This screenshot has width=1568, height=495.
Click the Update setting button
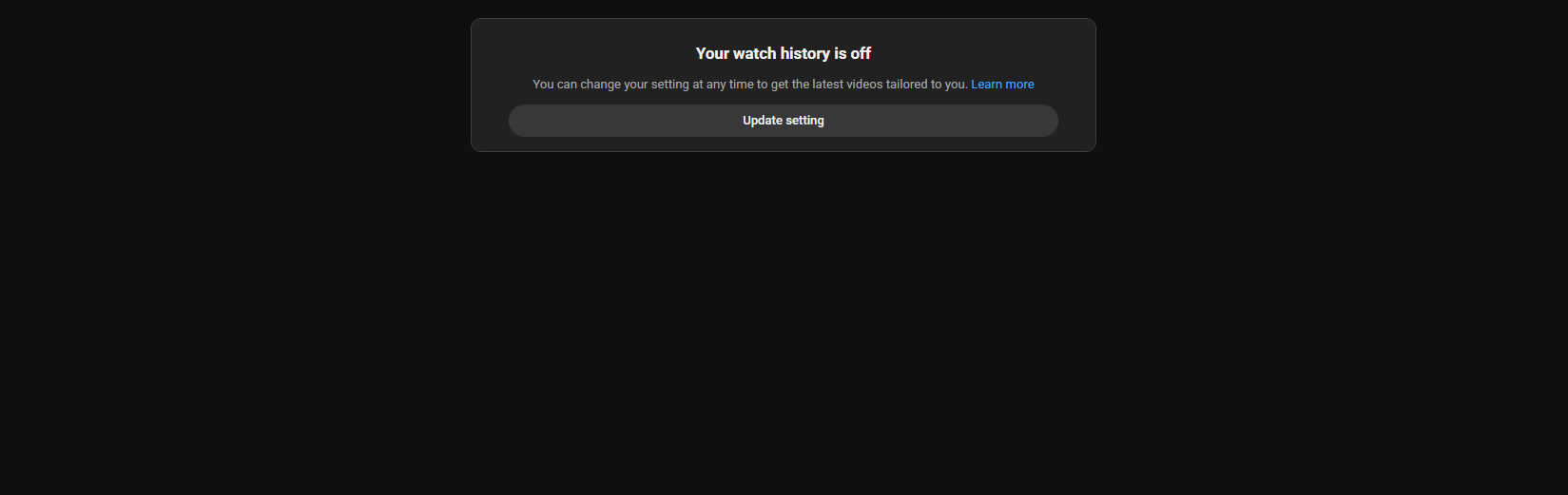(x=783, y=121)
